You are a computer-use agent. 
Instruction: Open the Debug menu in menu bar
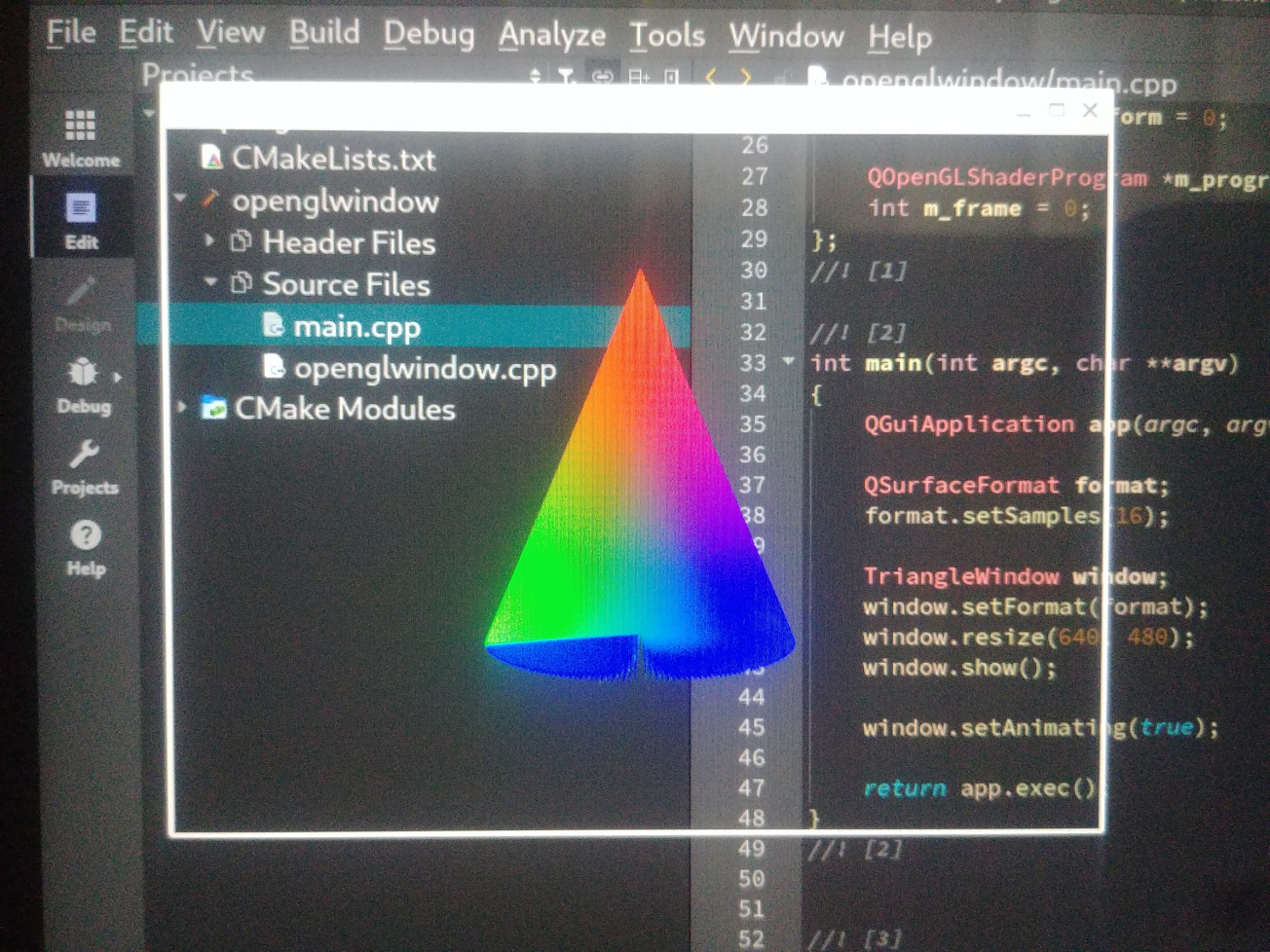(x=429, y=34)
